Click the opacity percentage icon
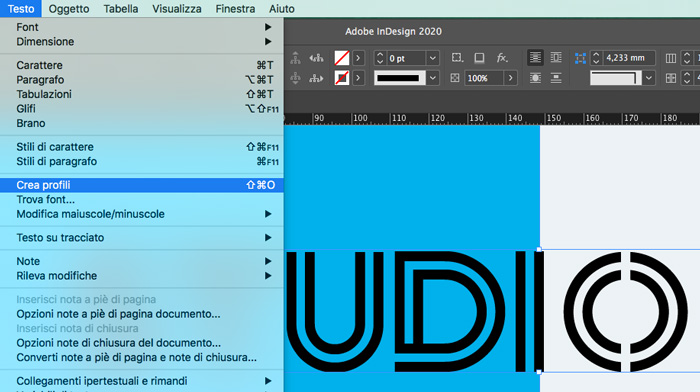The height and width of the screenshot is (392, 700). coord(454,78)
